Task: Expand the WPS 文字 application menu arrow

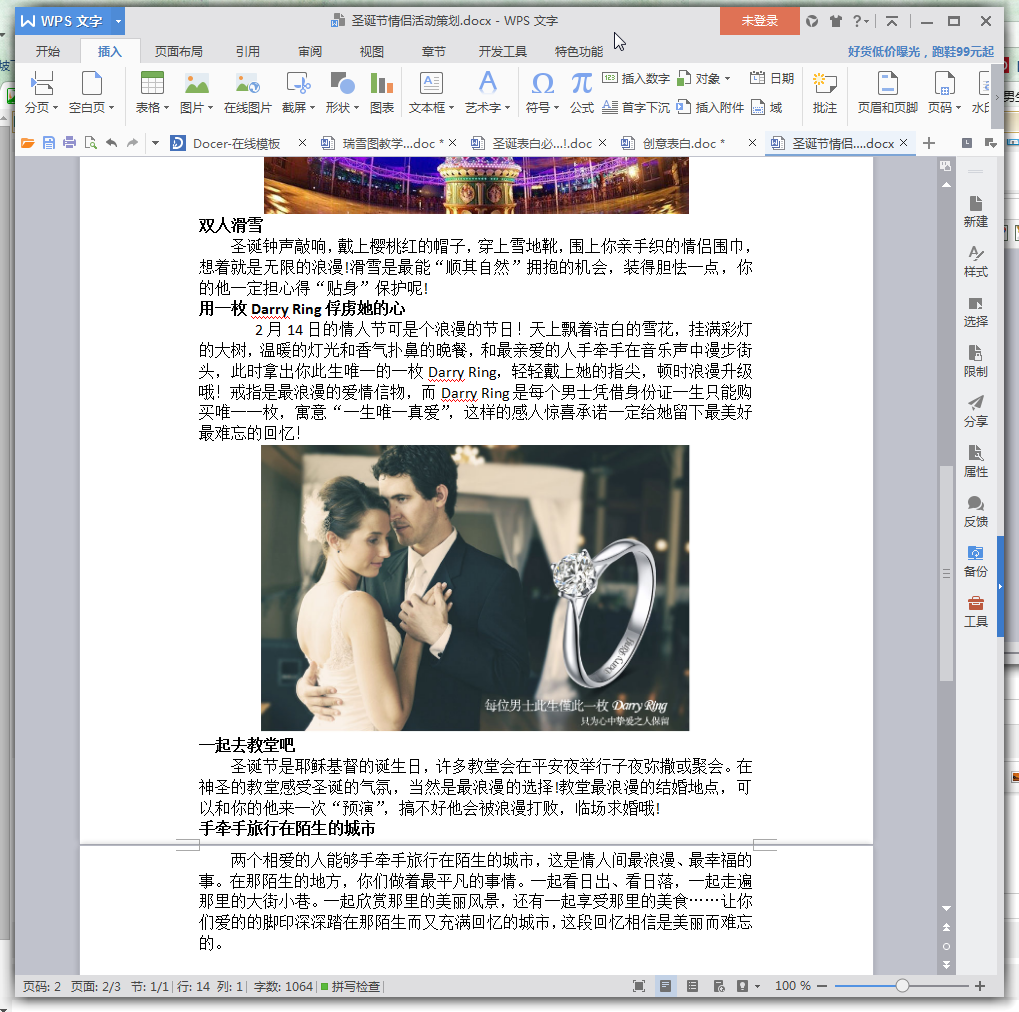Action: (x=118, y=21)
